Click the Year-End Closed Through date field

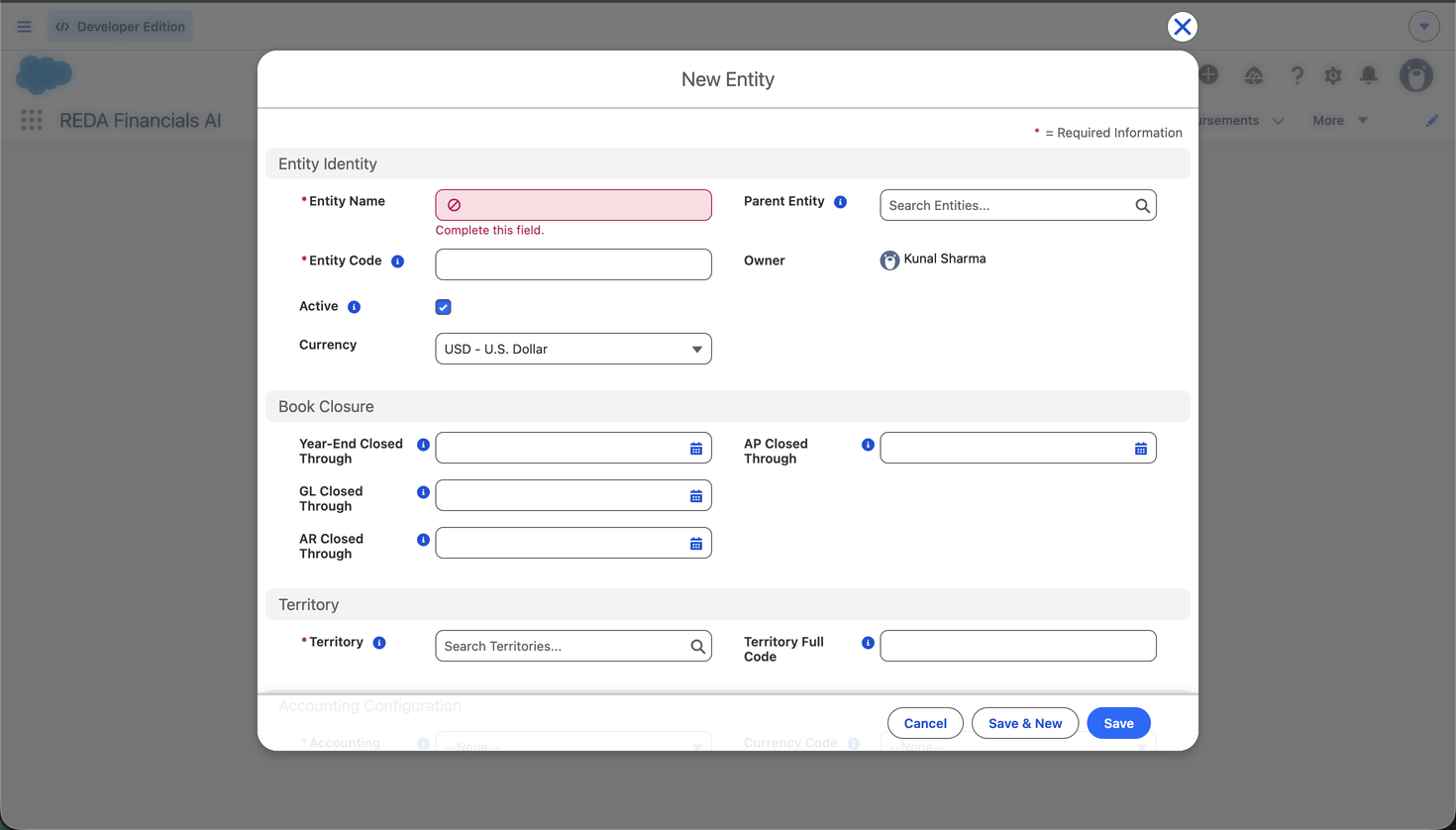coord(573,448)
